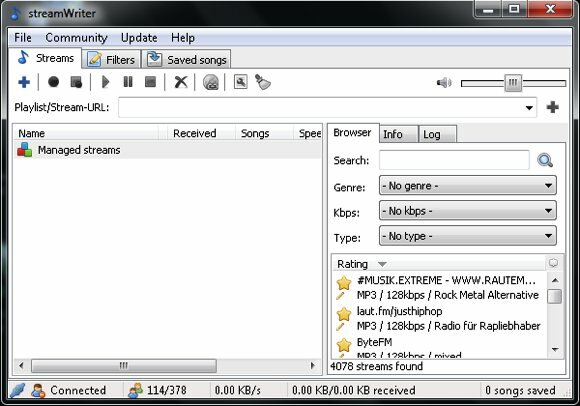The width and height of the screenshot is (580, 406).
Task: Select the Browser tab
Action: (x=353, y=132)
